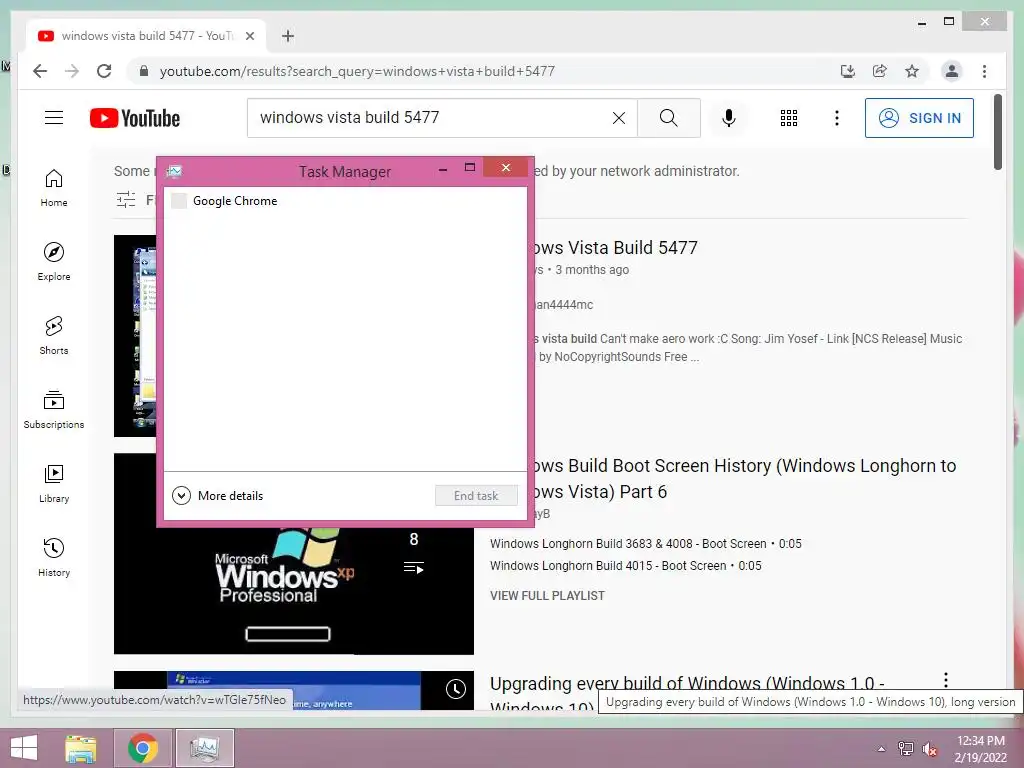Reload the YouTube results page
This screenshot has height=768, width=1024.
tap(104, 71)
